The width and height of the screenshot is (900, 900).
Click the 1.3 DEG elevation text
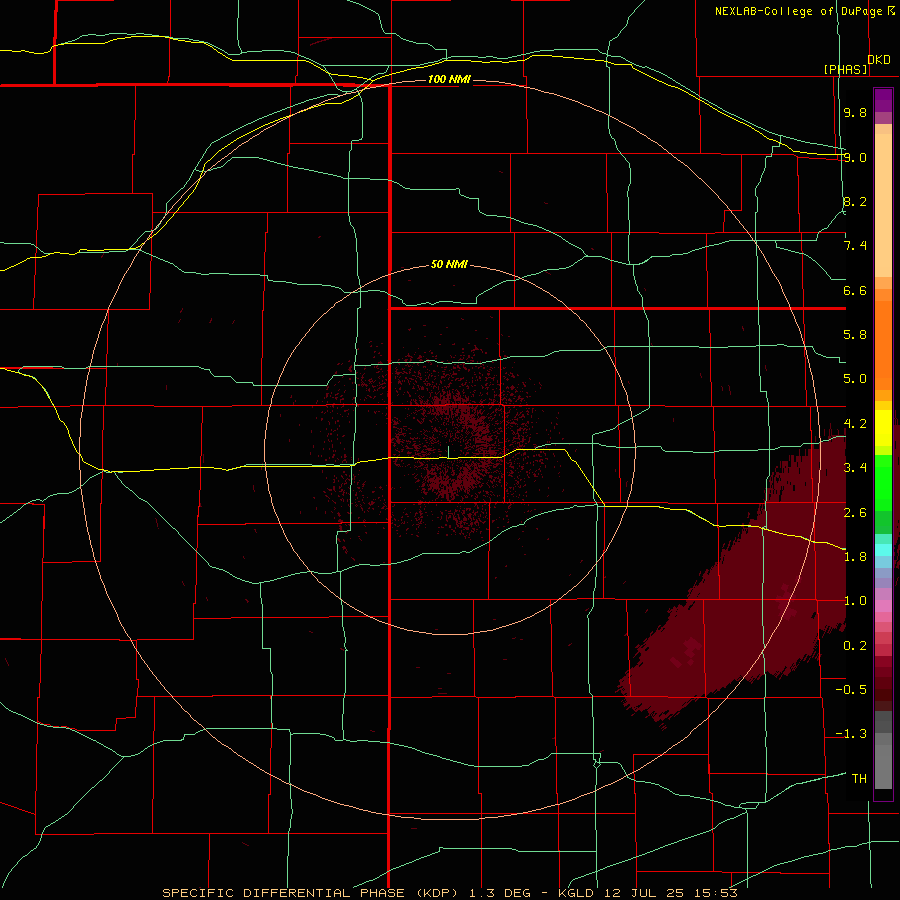point(499,893)
